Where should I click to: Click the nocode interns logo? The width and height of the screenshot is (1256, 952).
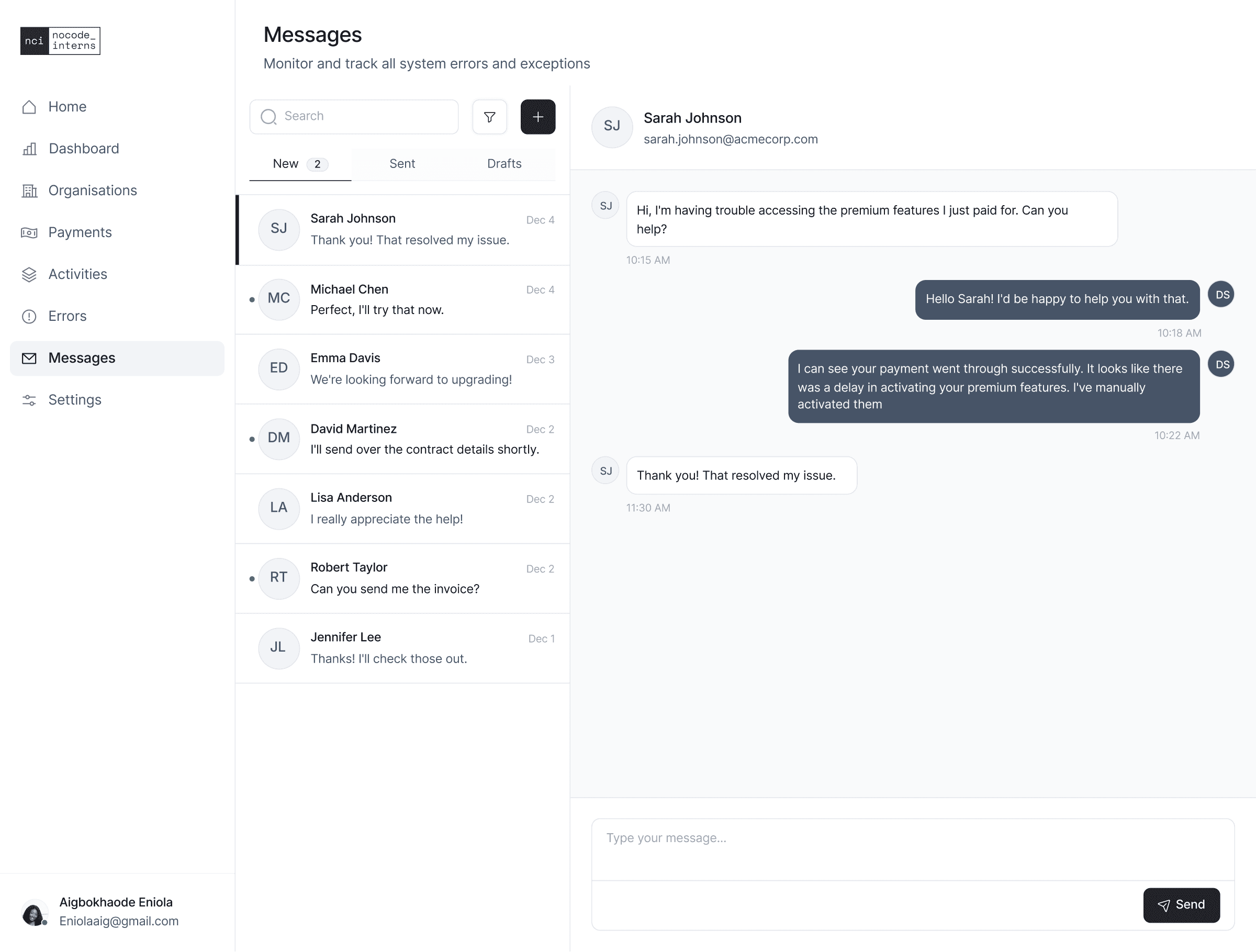pyautogui.click(x=60, y=41)
